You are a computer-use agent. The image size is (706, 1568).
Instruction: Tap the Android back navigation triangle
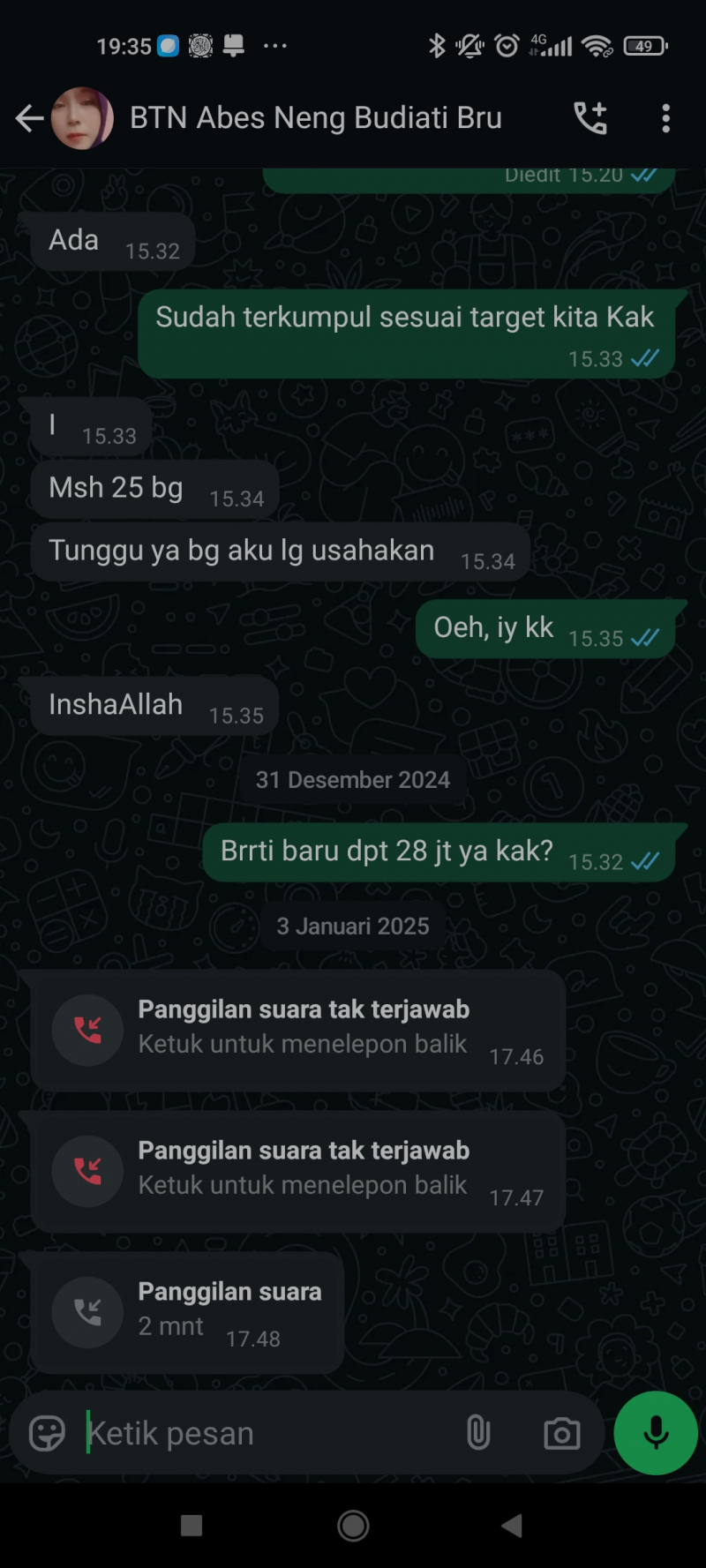click(x=512, y=1526)
